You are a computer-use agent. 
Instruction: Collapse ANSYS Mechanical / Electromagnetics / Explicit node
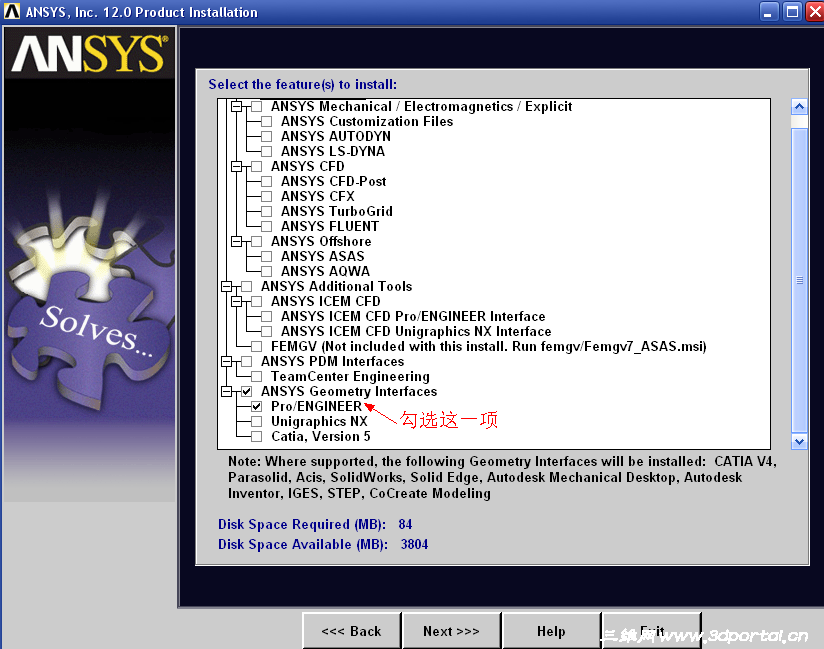coord(236,107)
